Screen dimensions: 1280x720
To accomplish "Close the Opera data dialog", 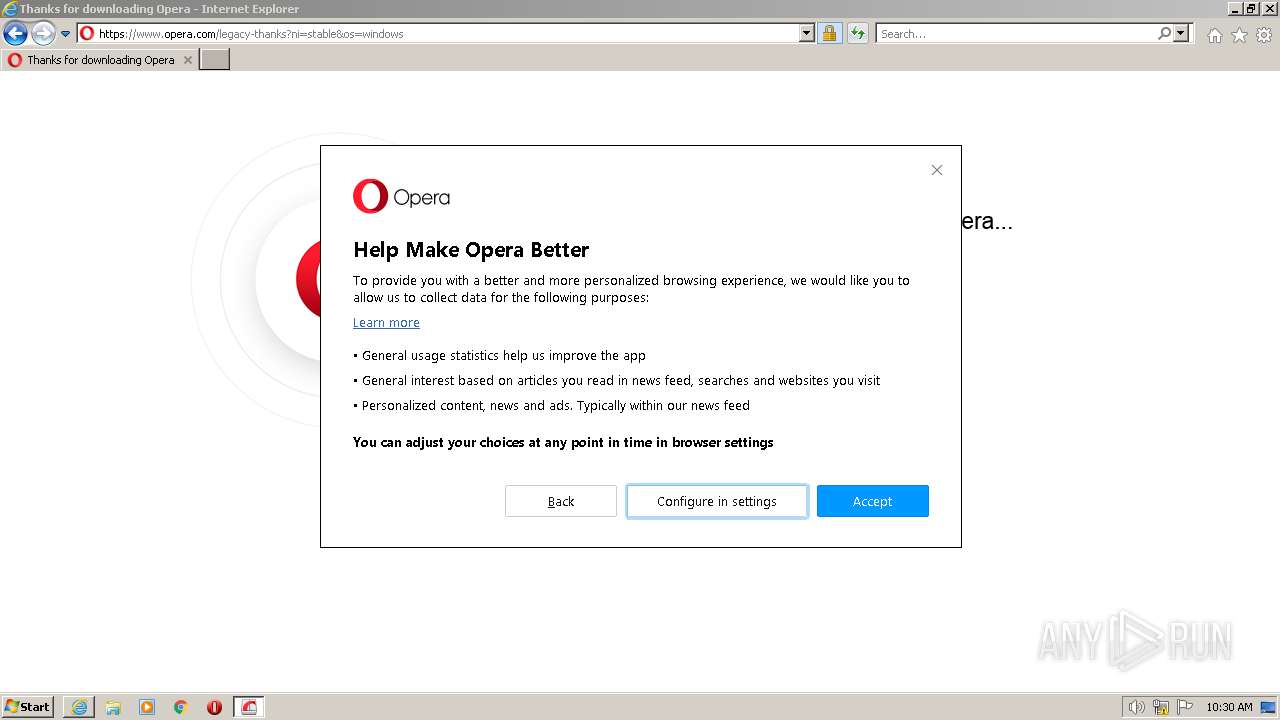I will coord(937,170).
